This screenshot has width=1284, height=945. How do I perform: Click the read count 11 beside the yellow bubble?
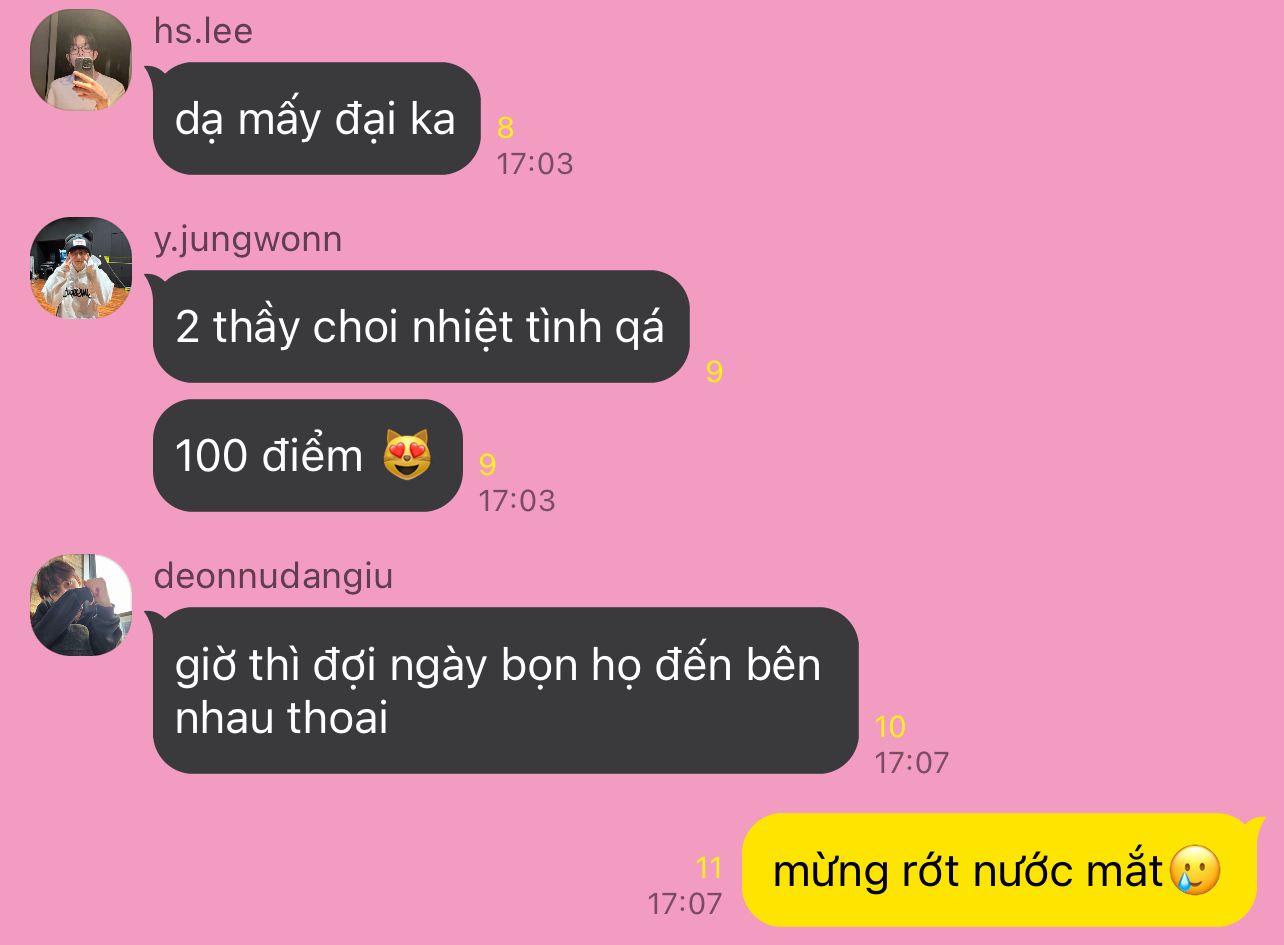[x=708, y=868]
